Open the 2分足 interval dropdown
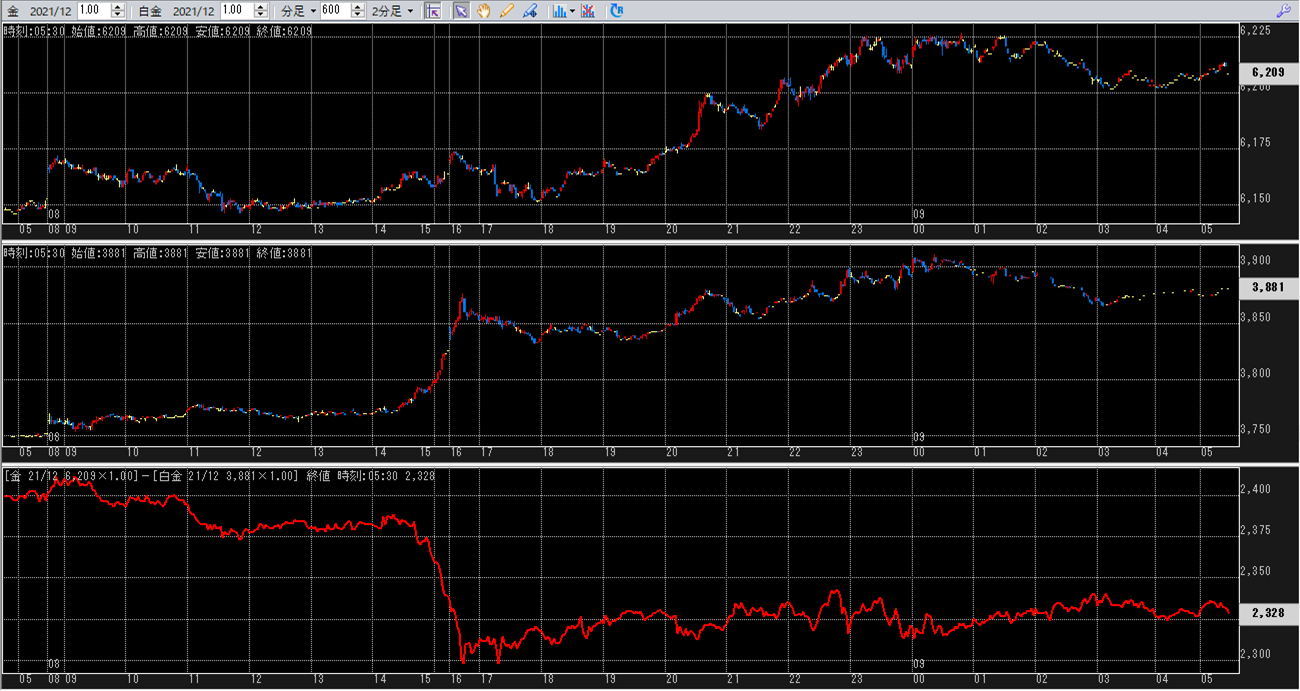 click(x=392, y=10)
